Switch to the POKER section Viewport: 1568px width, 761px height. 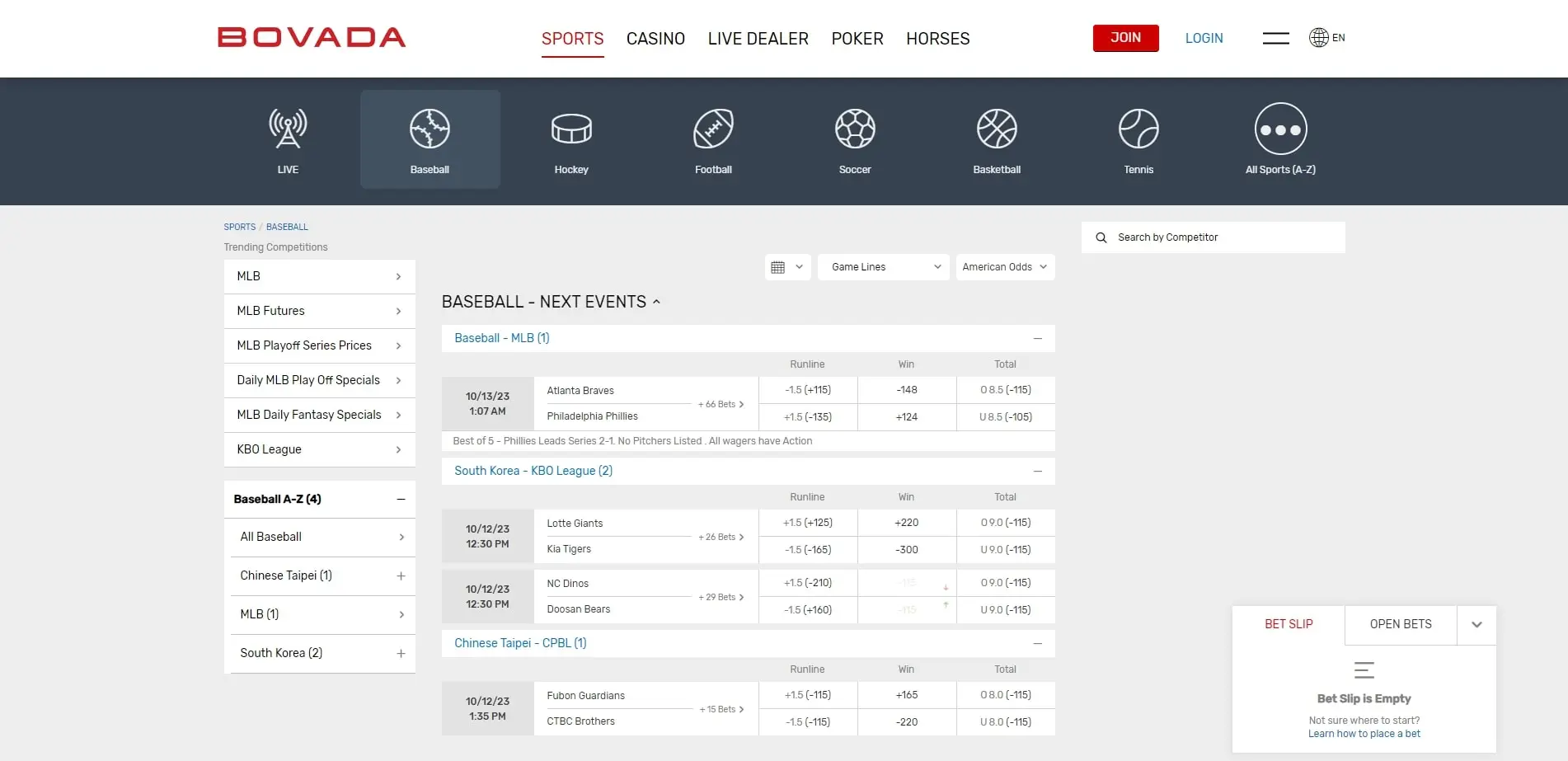tap(857, 38)
